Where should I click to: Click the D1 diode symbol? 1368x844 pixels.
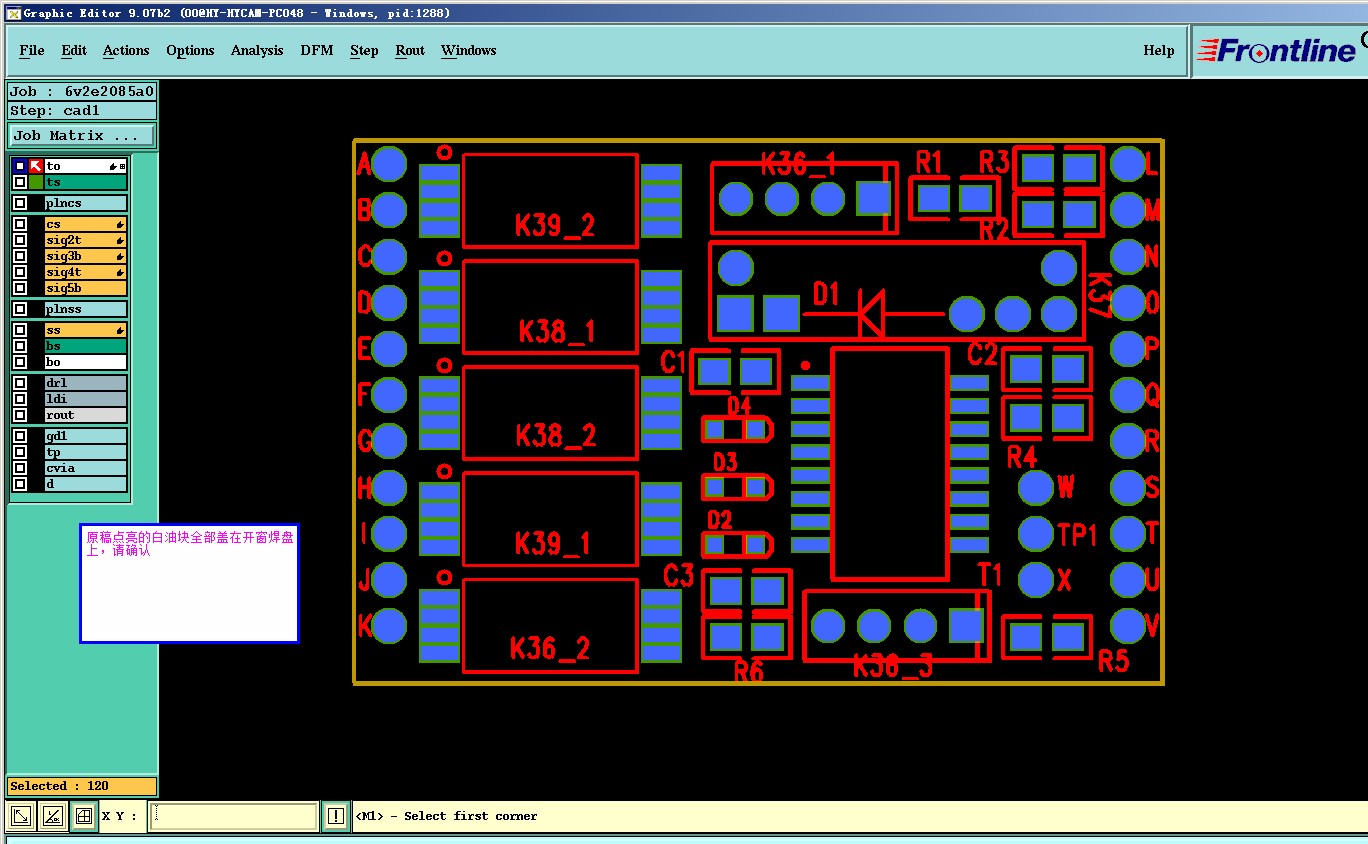pyautogui.click(x=873, y=313)
